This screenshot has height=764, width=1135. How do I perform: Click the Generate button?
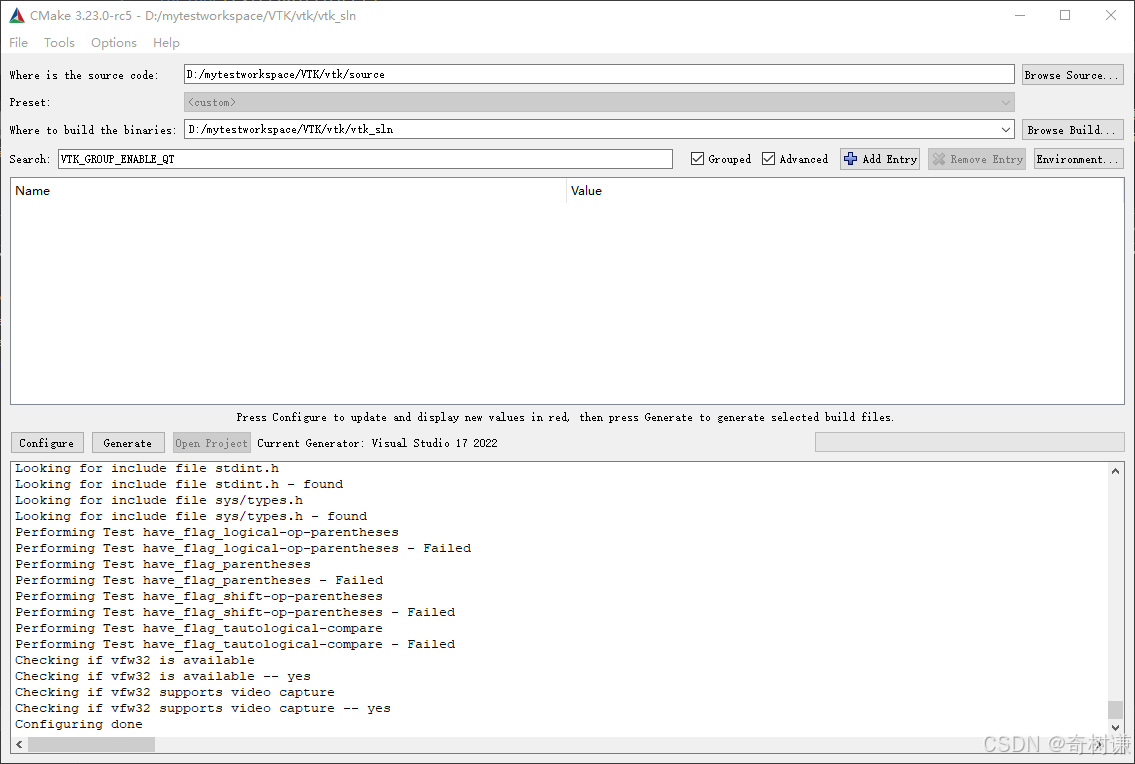click(128, 442)
